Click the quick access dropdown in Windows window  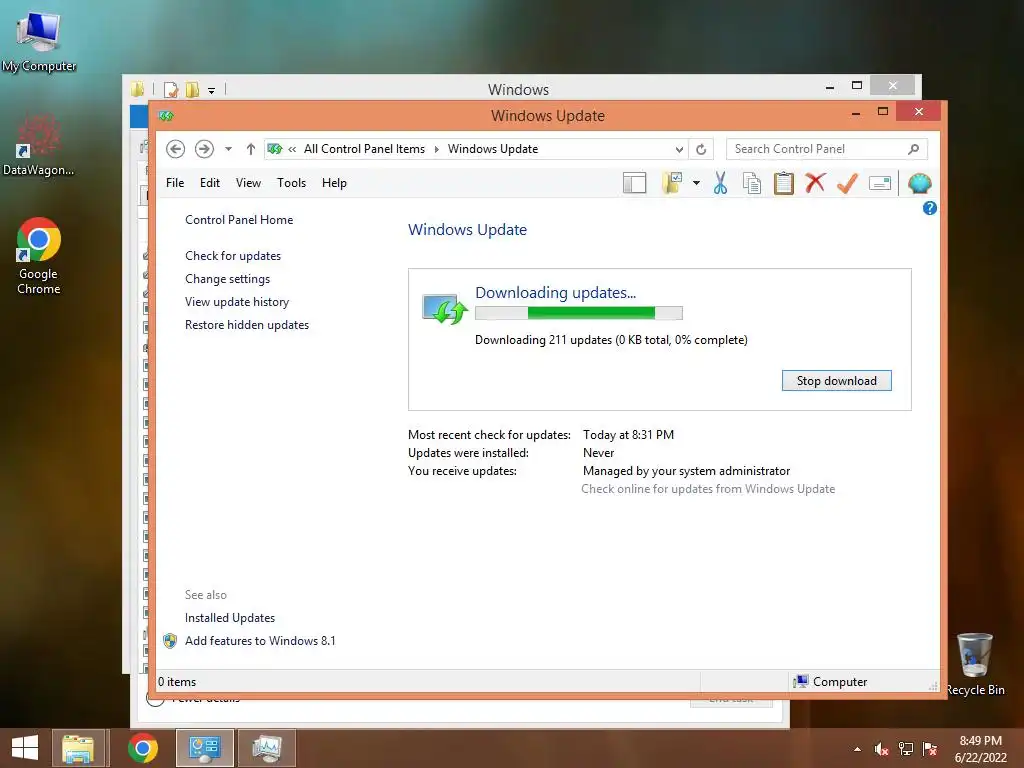coord(212,91)
